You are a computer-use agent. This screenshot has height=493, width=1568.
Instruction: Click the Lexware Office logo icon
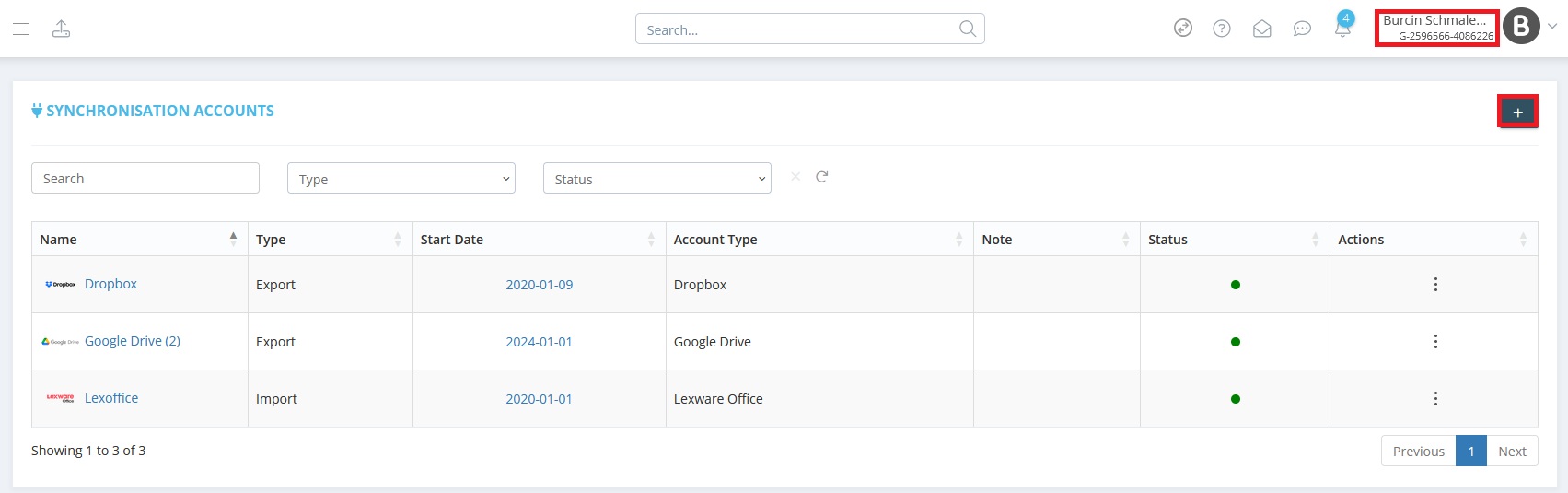point(61,398)
